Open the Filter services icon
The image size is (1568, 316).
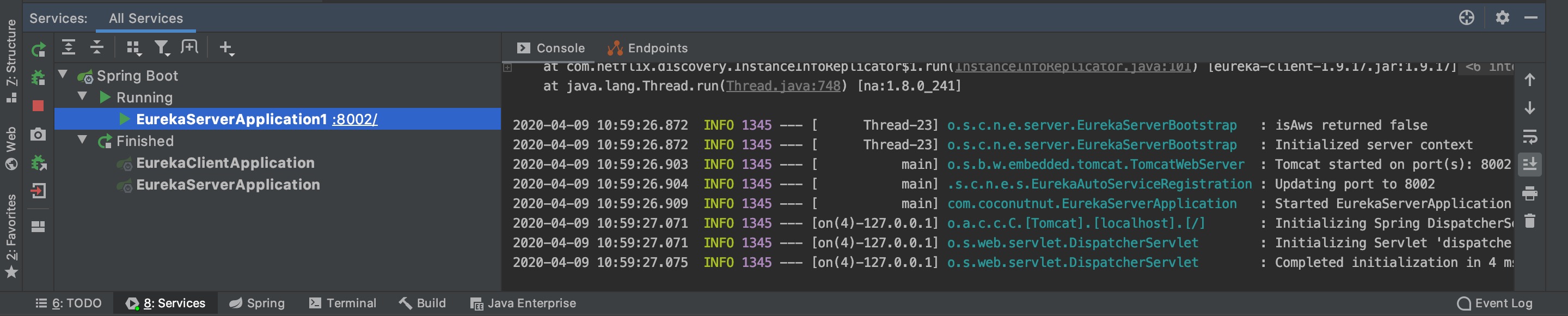tap(161, 47)
